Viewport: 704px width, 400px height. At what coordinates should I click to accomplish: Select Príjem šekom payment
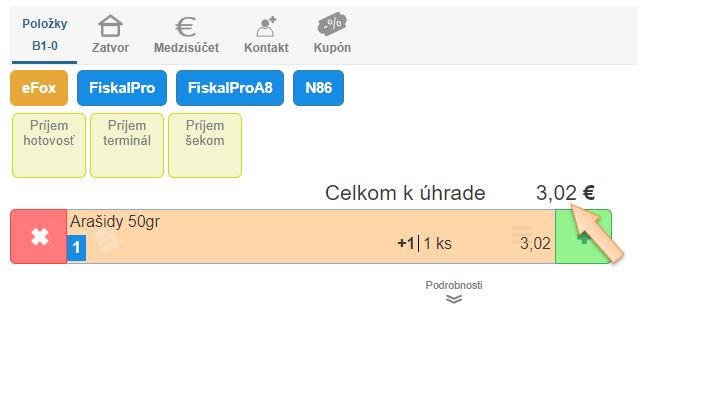coord(205,145)
